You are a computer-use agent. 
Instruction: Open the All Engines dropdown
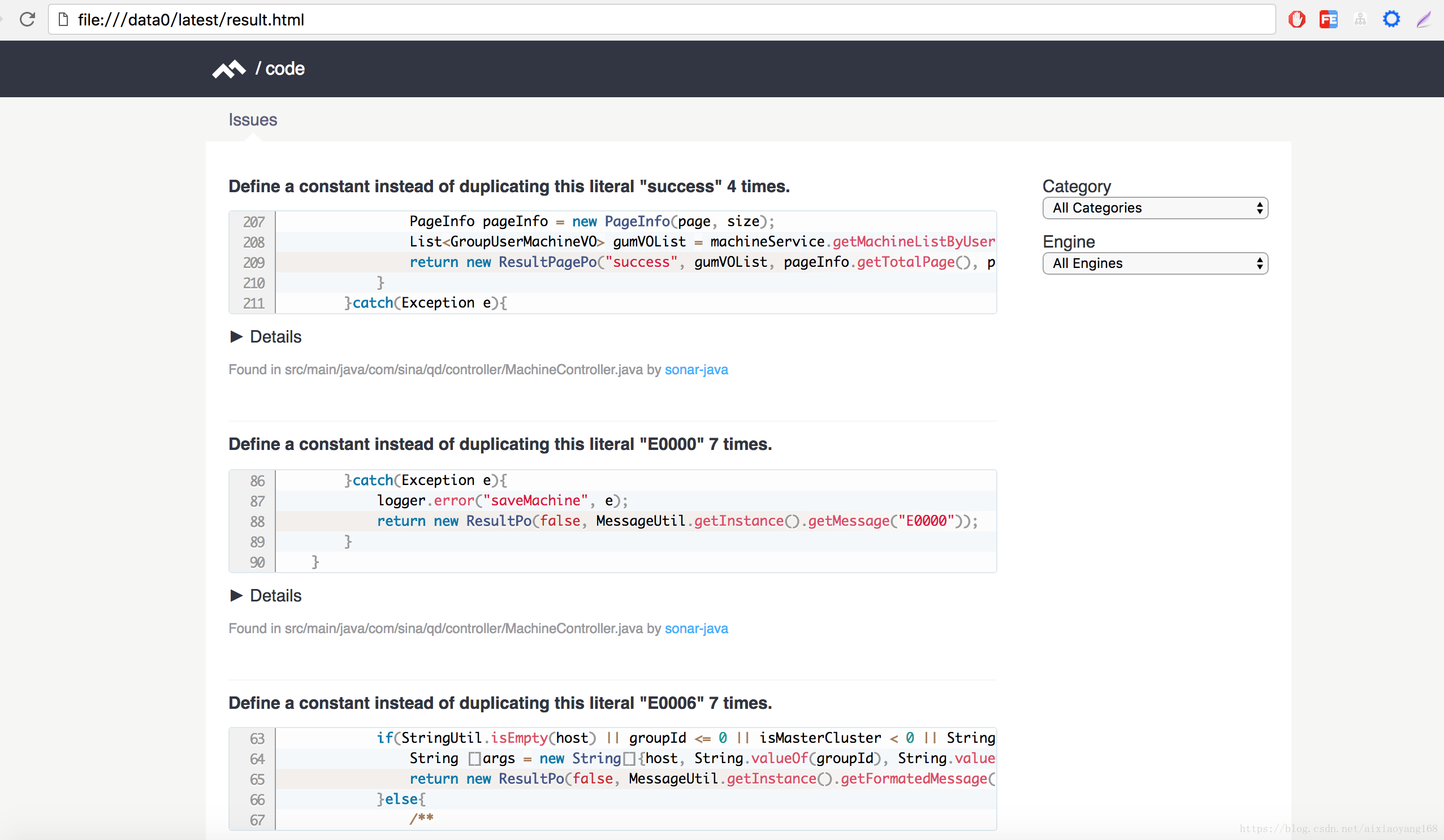(x=1155, y=263)
